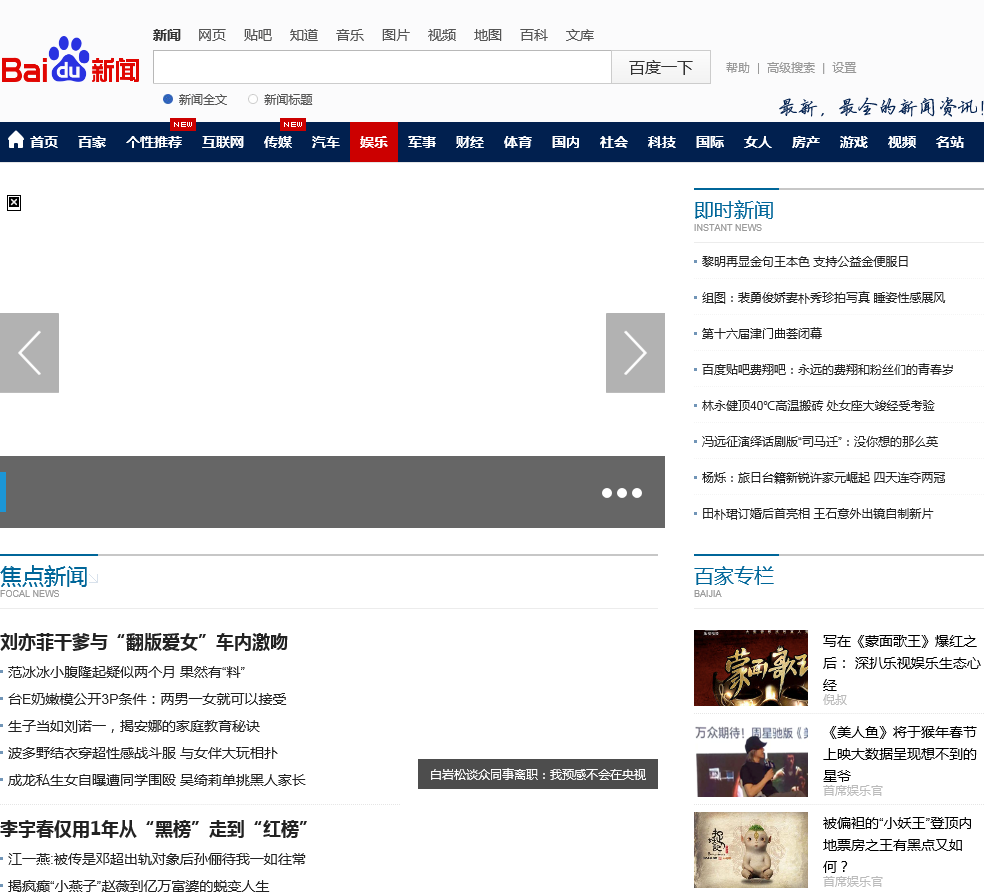Open the highlighted 娱乐 nav item
984x895 pixels.
point(374,142)
